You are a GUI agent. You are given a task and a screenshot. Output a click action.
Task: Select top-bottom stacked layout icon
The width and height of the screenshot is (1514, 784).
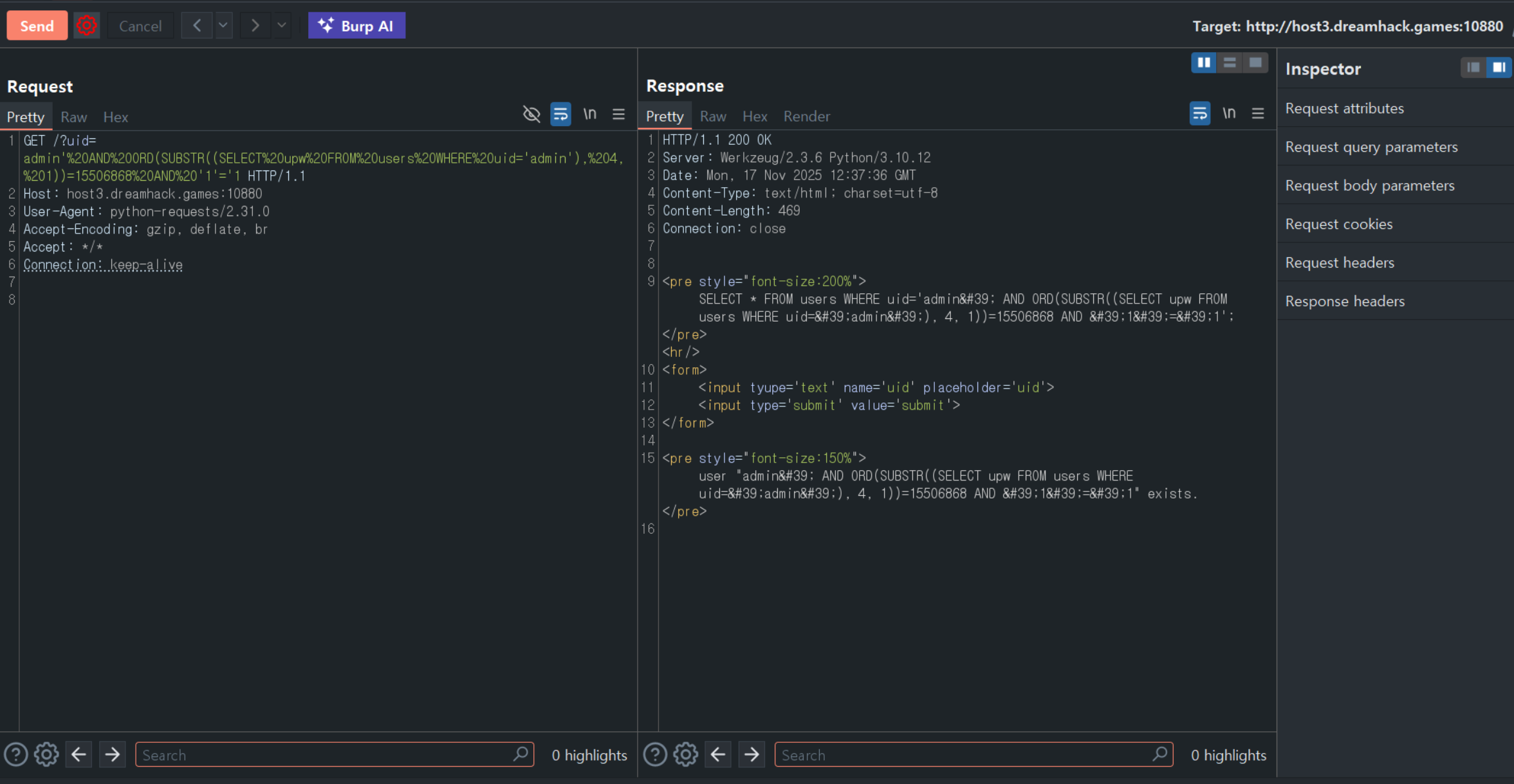pos(1229,62)
